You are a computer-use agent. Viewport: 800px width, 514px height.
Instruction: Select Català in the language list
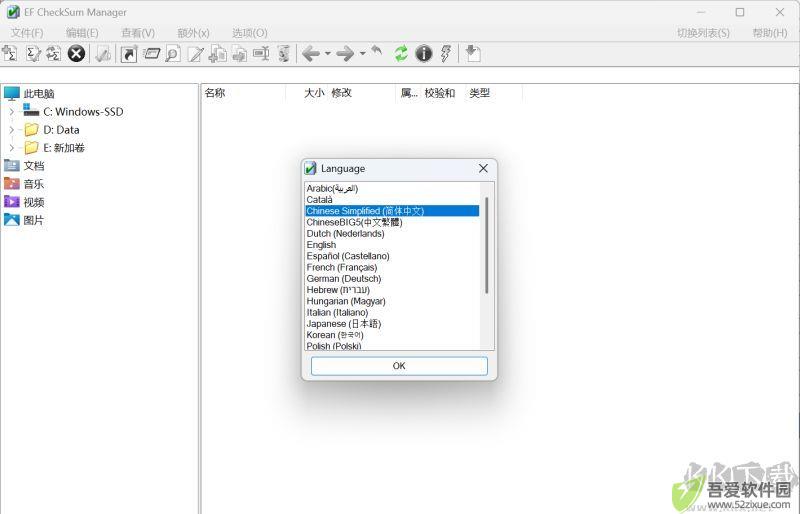pyautogui.click(x=319, y=200)
